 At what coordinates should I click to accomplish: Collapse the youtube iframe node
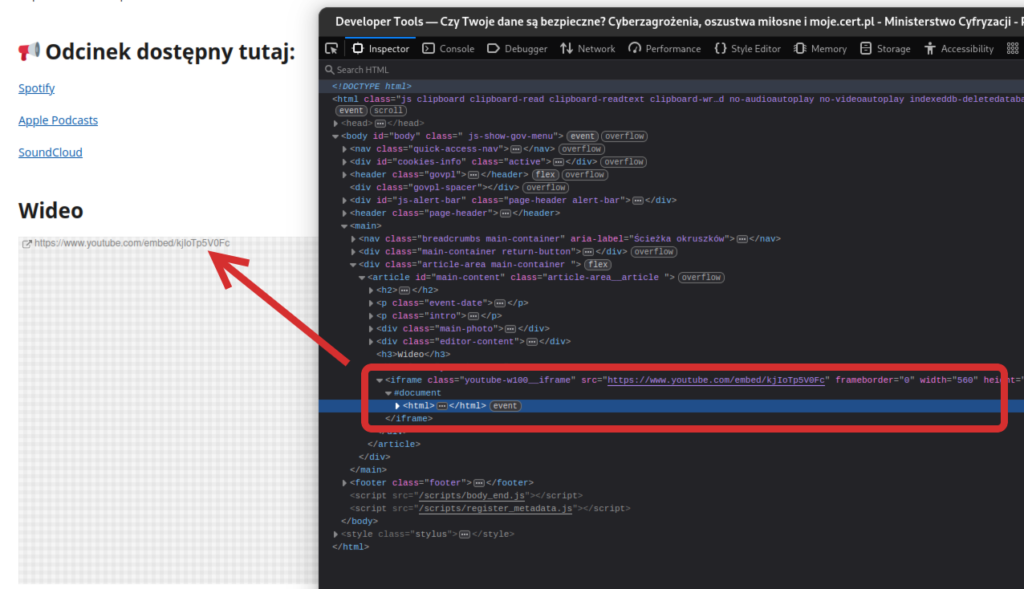tap(379, 380)
